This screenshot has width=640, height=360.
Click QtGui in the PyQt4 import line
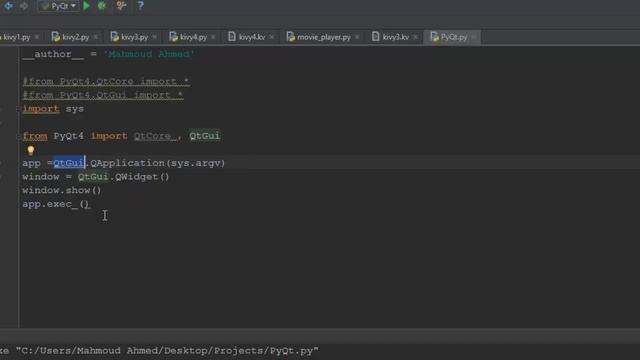pyautogui.click(x=204, y=136)
